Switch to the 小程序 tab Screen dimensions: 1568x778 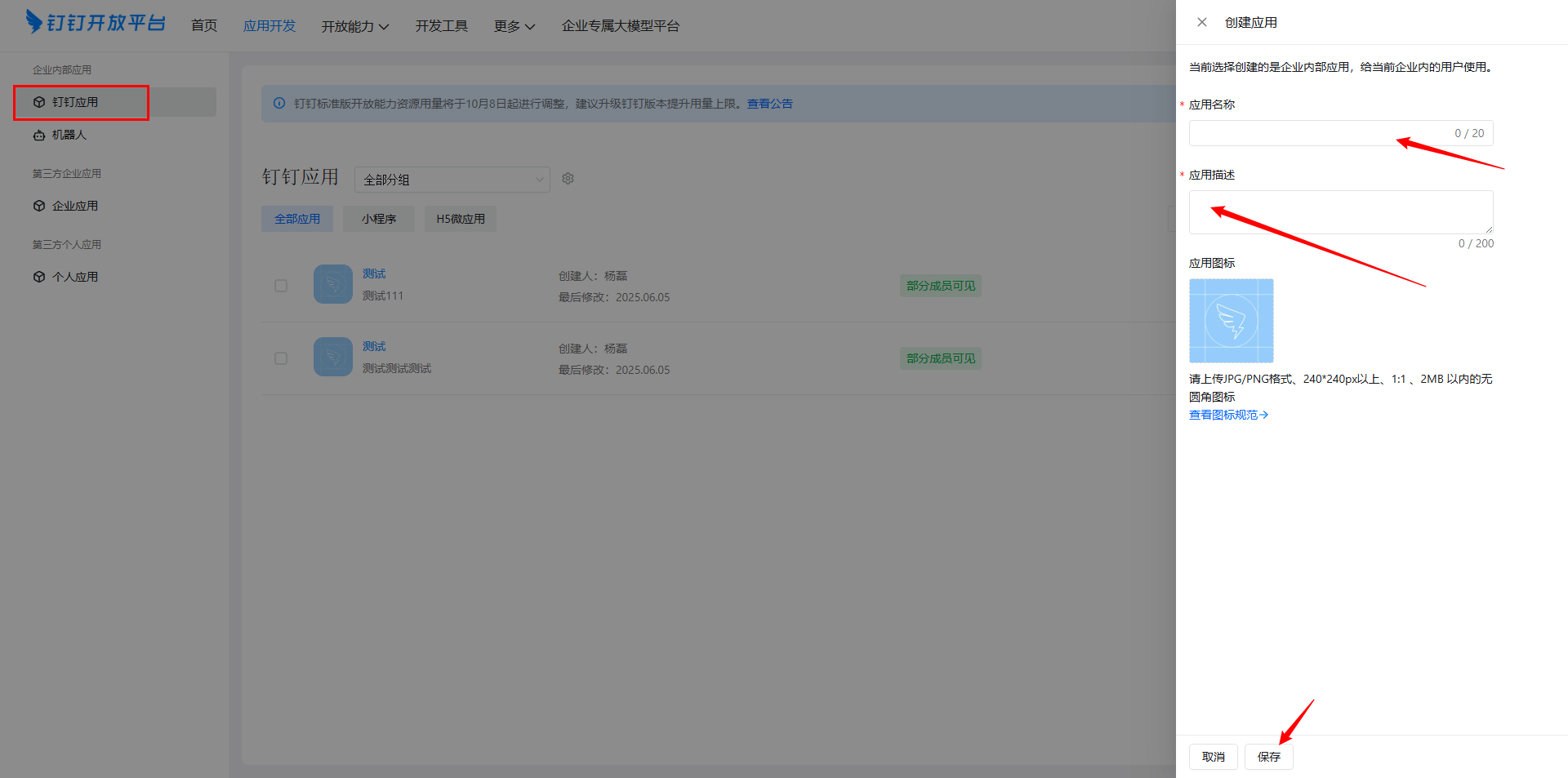379,219
